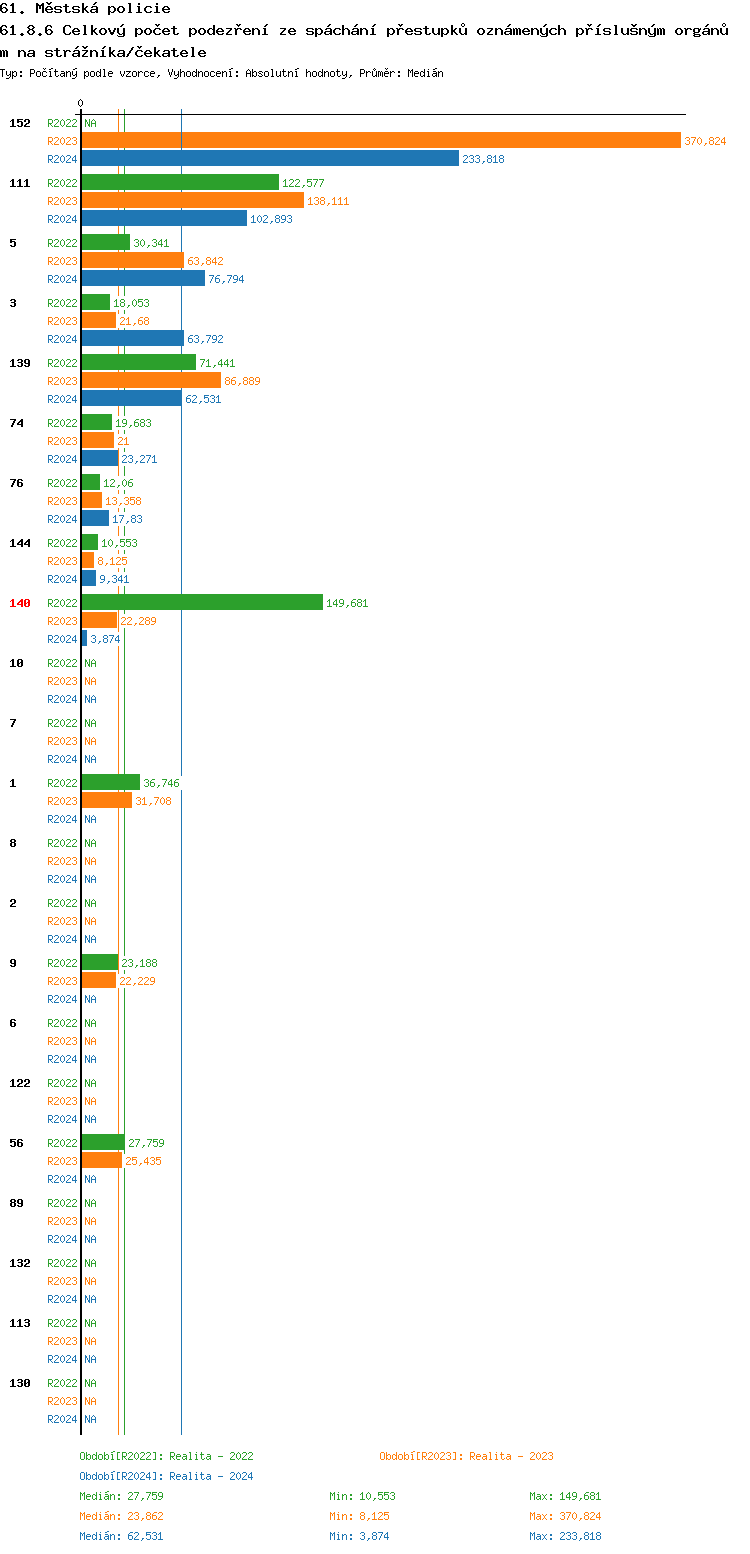750x1554 pixels.
Task: Click the orange bar valued 86,889
Action: [x=151, y=381]
